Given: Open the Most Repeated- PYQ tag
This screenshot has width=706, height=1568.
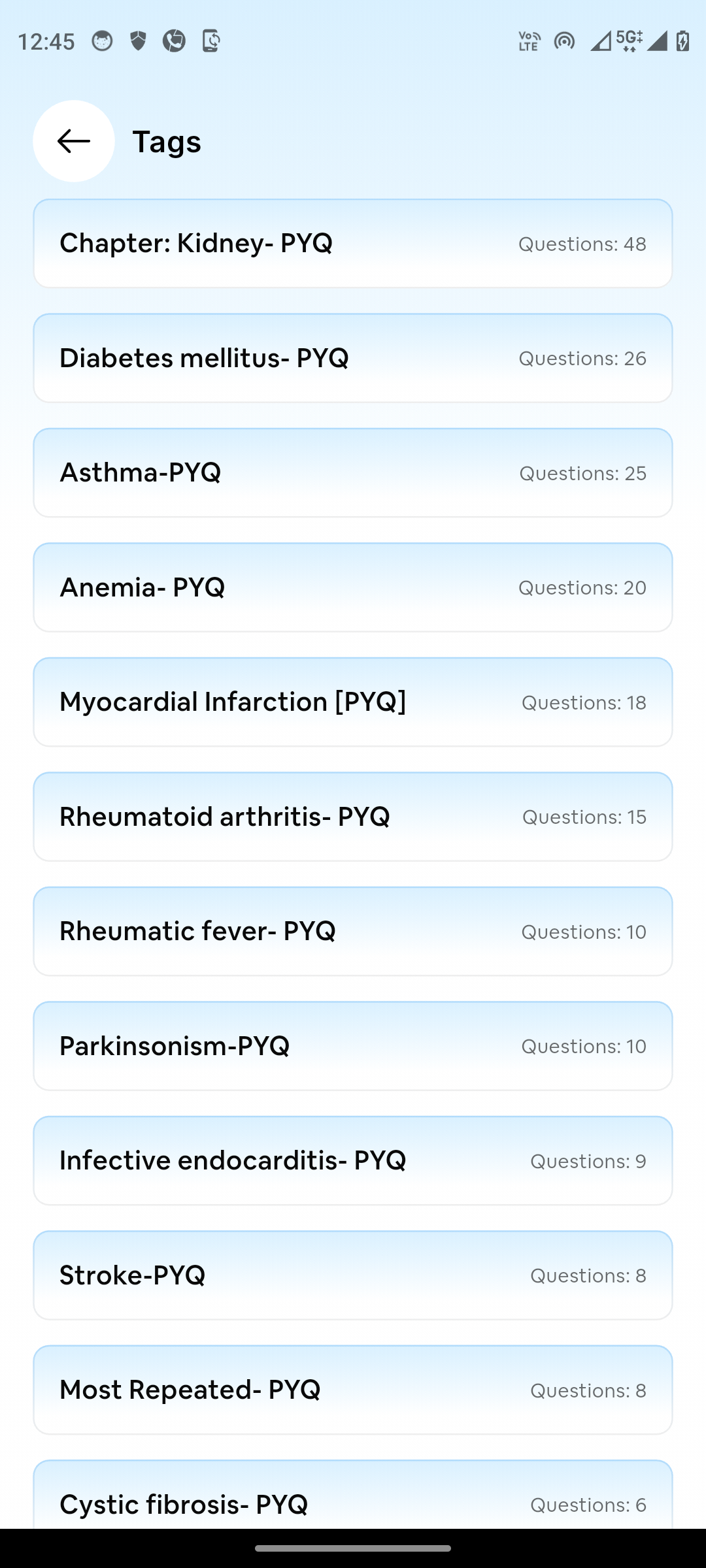Looking at the screenshot, I should click(x=353, y=1390).
